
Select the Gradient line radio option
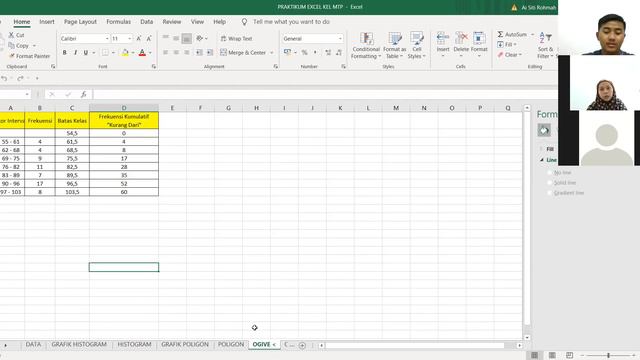click(x=549, y=193)
